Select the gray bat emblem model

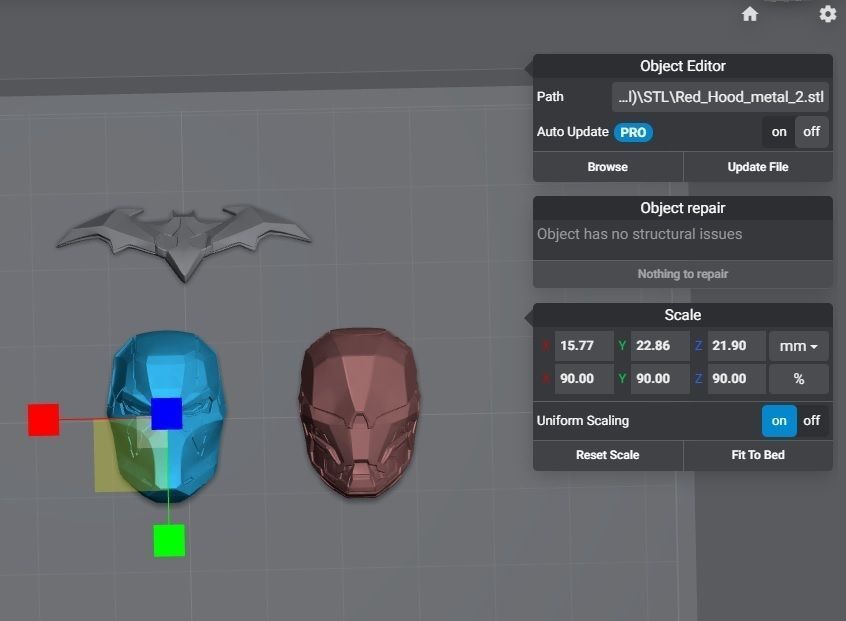(x=183, y=242)
